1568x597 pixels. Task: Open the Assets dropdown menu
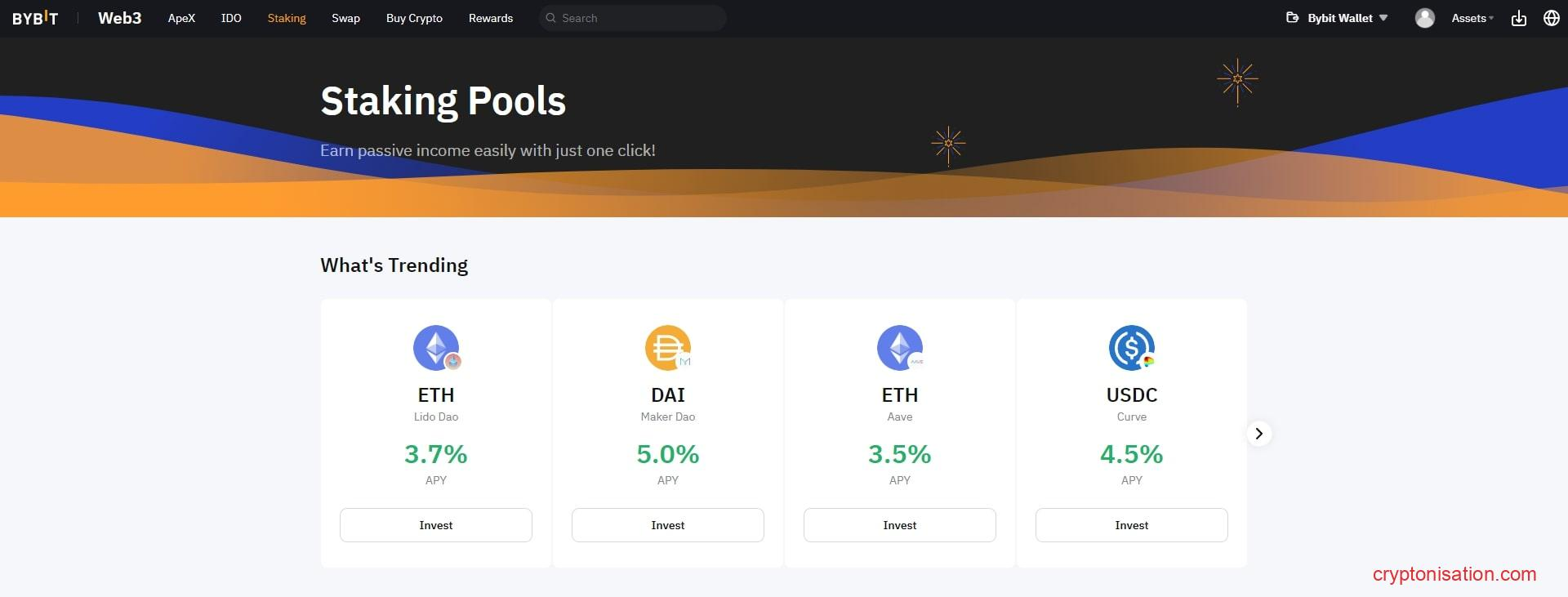(x=1472, y=18)
